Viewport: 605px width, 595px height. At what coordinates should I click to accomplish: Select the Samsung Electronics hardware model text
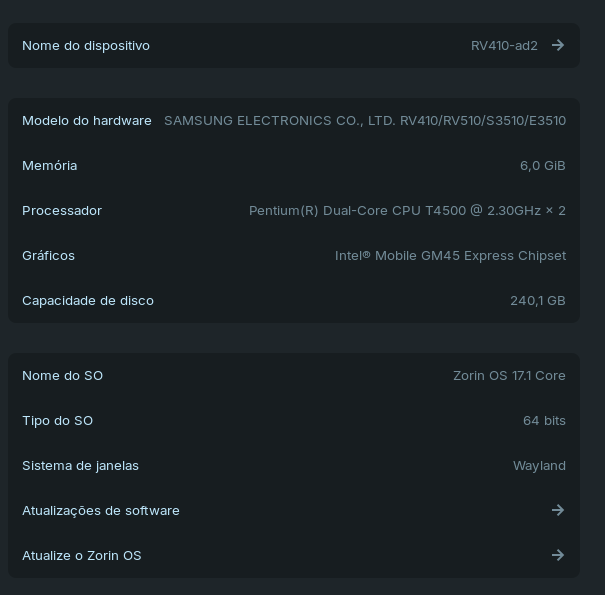(x=365, y=120)
